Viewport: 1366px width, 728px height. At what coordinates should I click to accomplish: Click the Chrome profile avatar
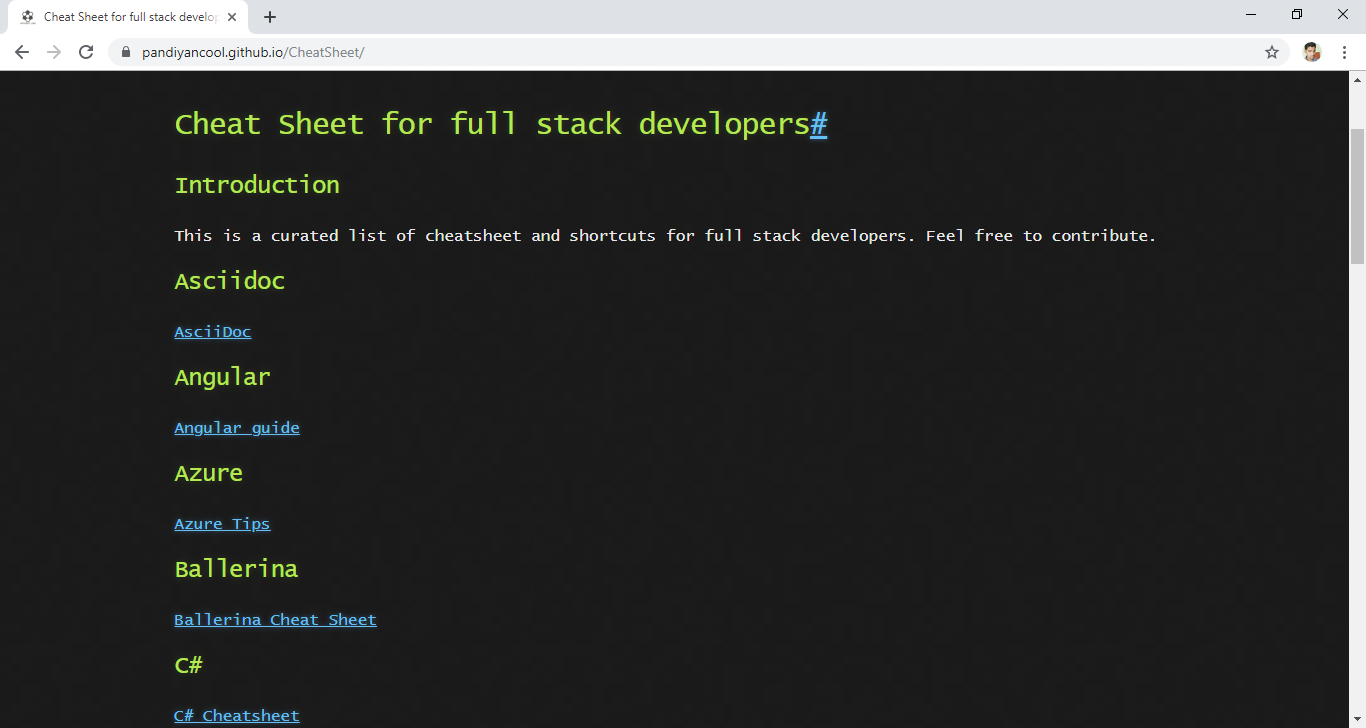point(1311,51)
